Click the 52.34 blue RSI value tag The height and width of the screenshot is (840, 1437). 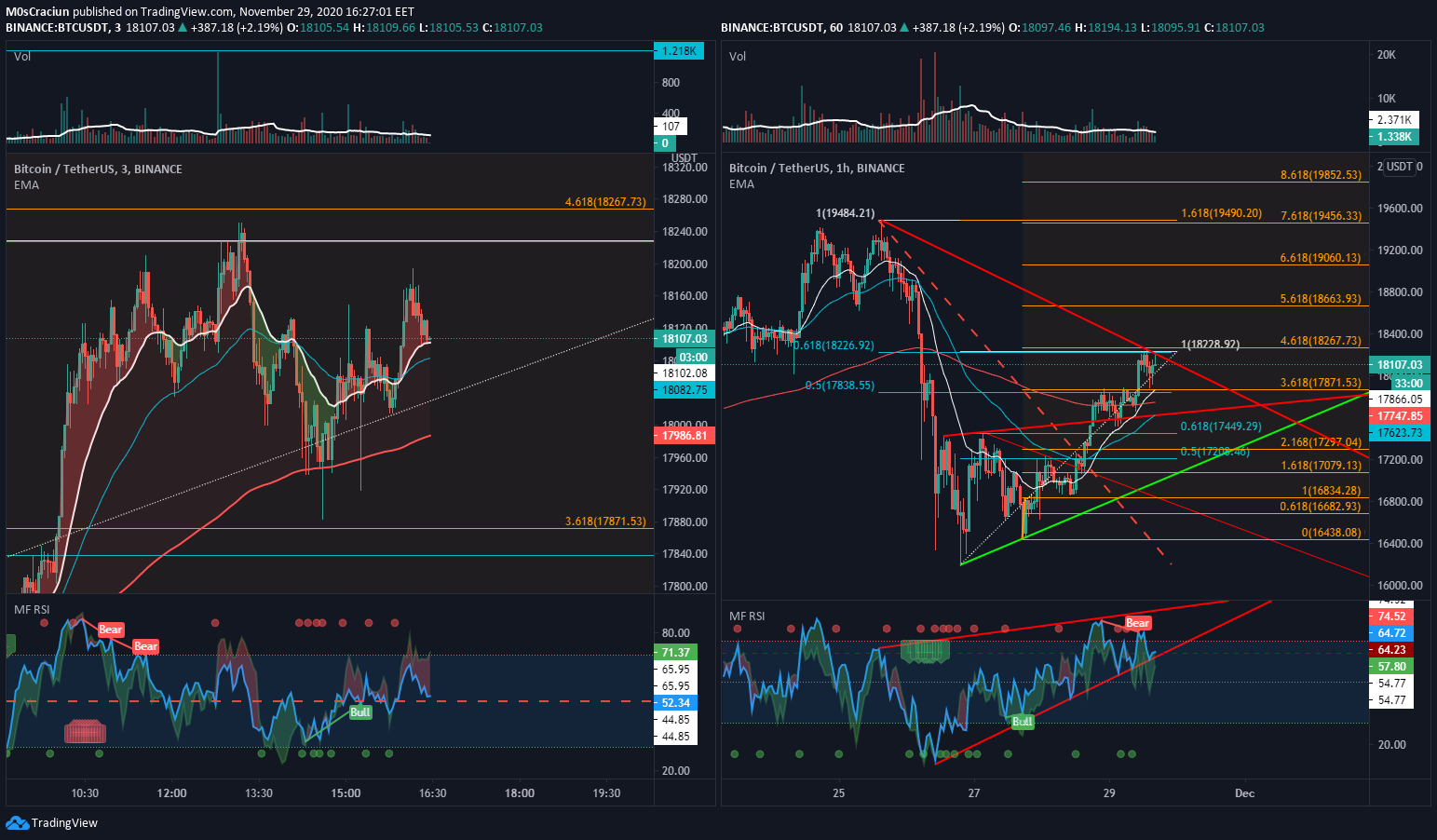click(675, 703)
